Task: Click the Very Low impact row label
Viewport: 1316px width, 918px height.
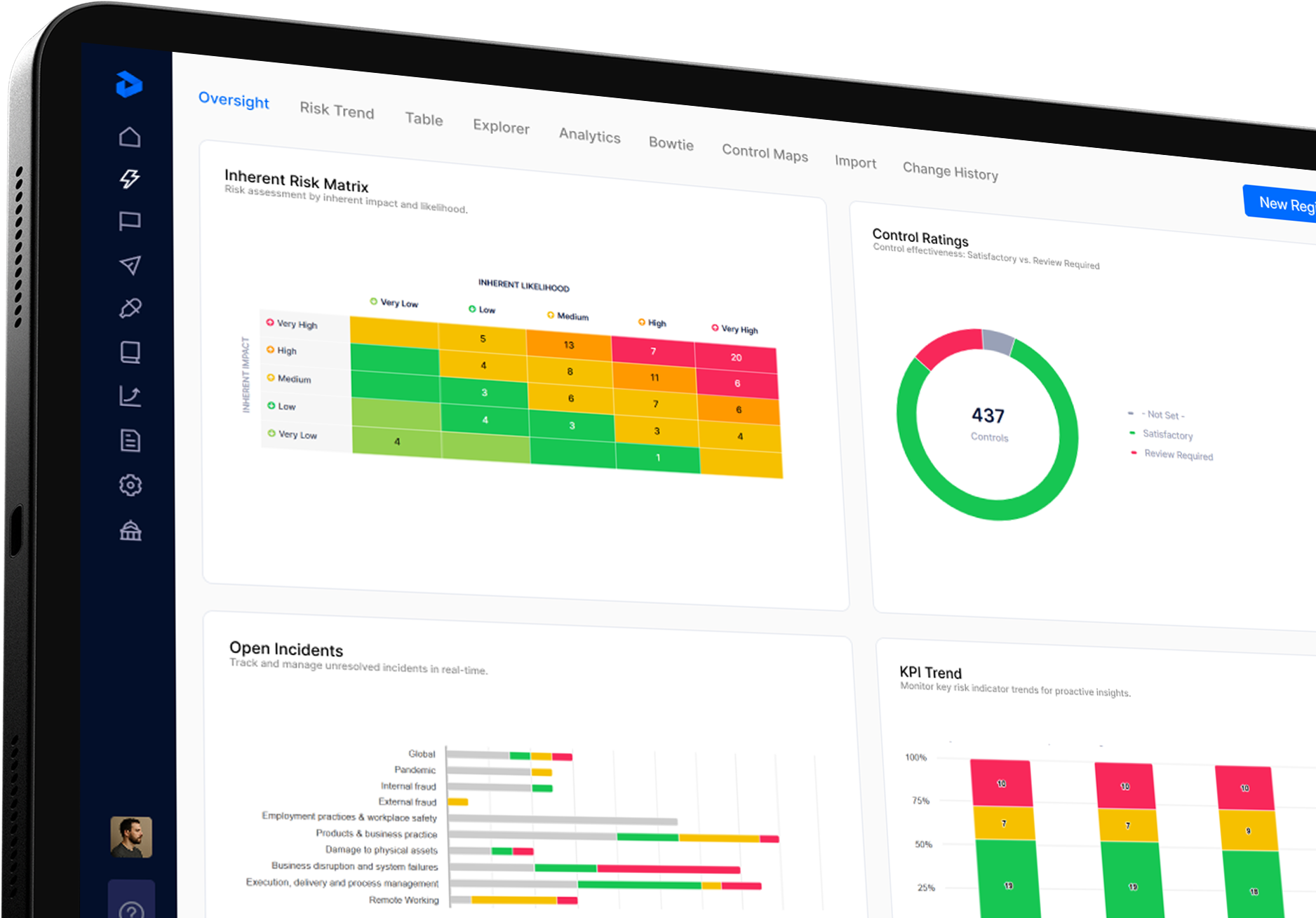Action: coord(293,434)
